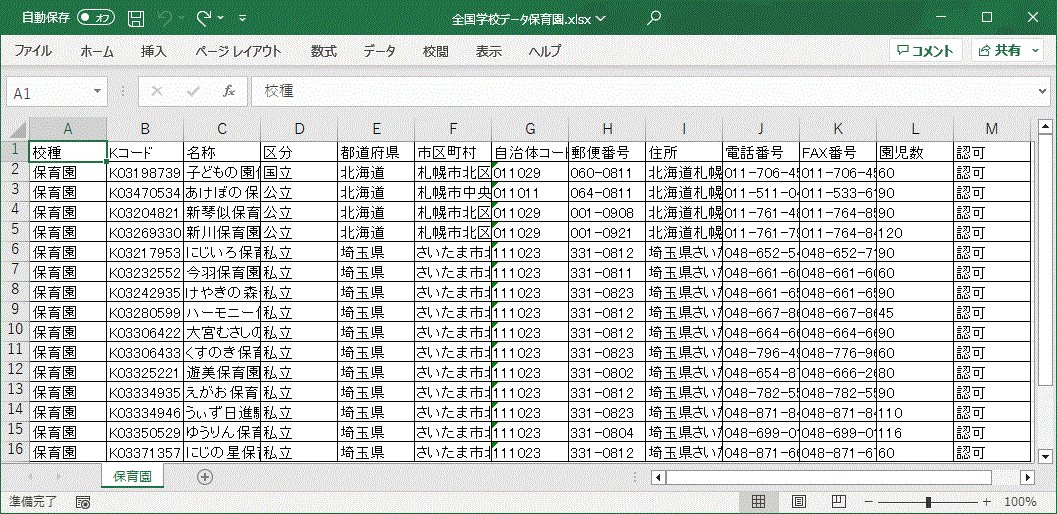This screenshot has height=514, width=1057.
Task: Click the macro recording status bar icon
Action: pos(83,502)
